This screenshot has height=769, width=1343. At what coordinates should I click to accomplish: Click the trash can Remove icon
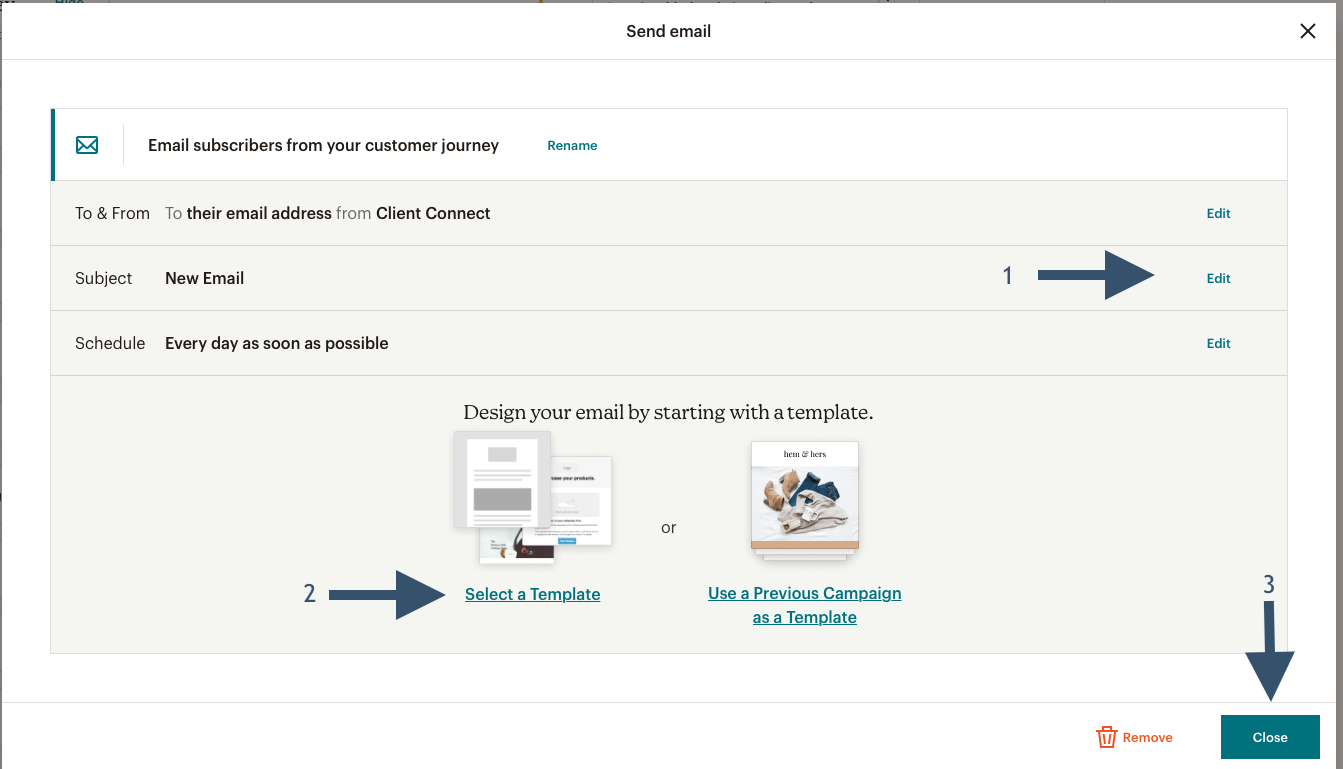coord(1106,737)
